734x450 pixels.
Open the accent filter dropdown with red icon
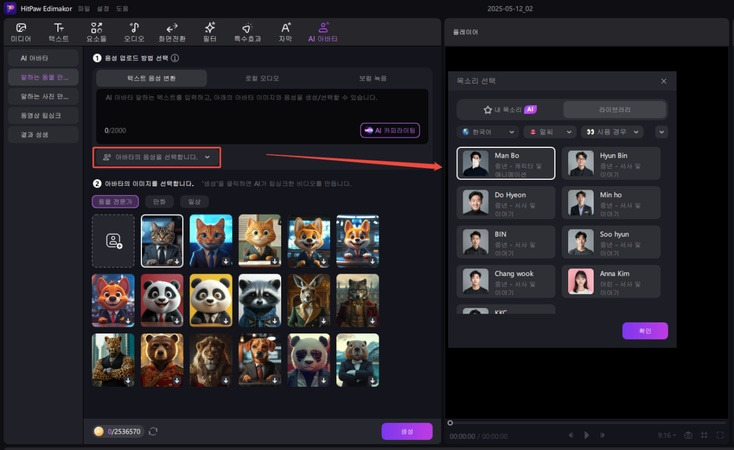pos(550,132)
